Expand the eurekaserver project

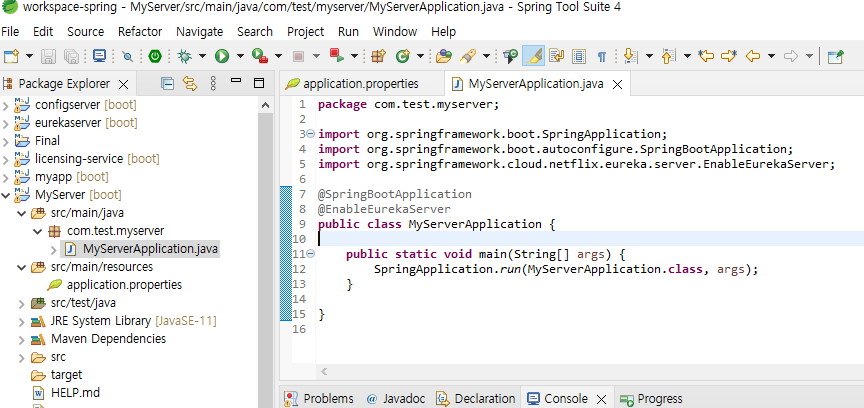tap(6, 123)
